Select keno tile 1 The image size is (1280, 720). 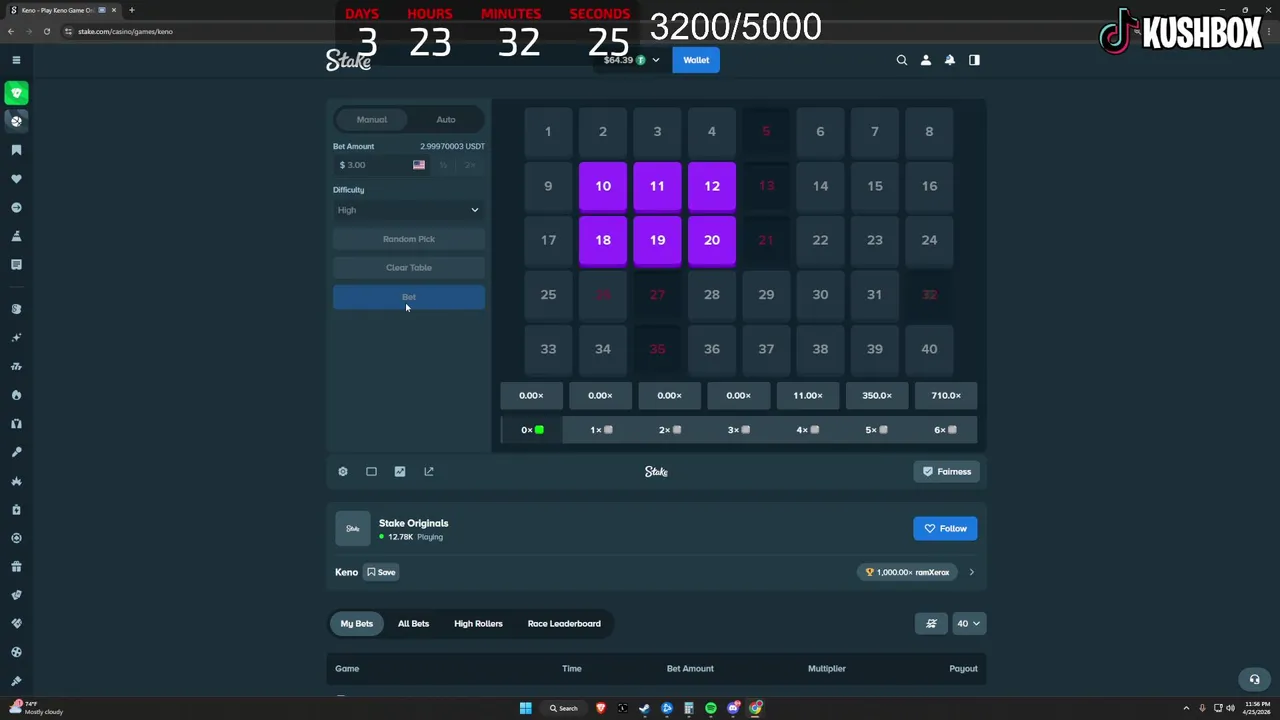click(548, 132)
